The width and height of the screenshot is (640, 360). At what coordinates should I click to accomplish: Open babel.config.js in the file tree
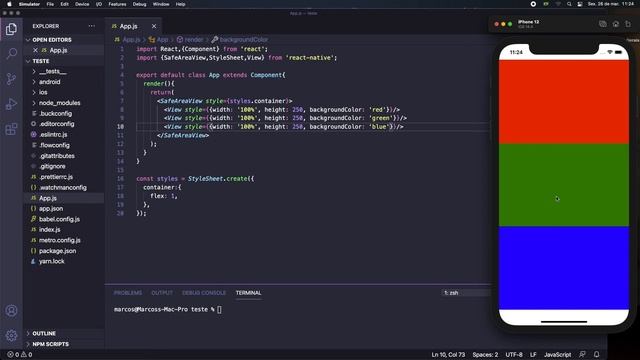coord(59,219)
